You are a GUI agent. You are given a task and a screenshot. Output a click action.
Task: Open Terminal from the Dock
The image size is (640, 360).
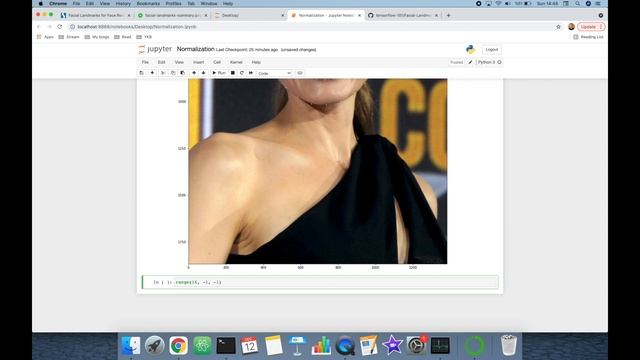tap(226, 345)
